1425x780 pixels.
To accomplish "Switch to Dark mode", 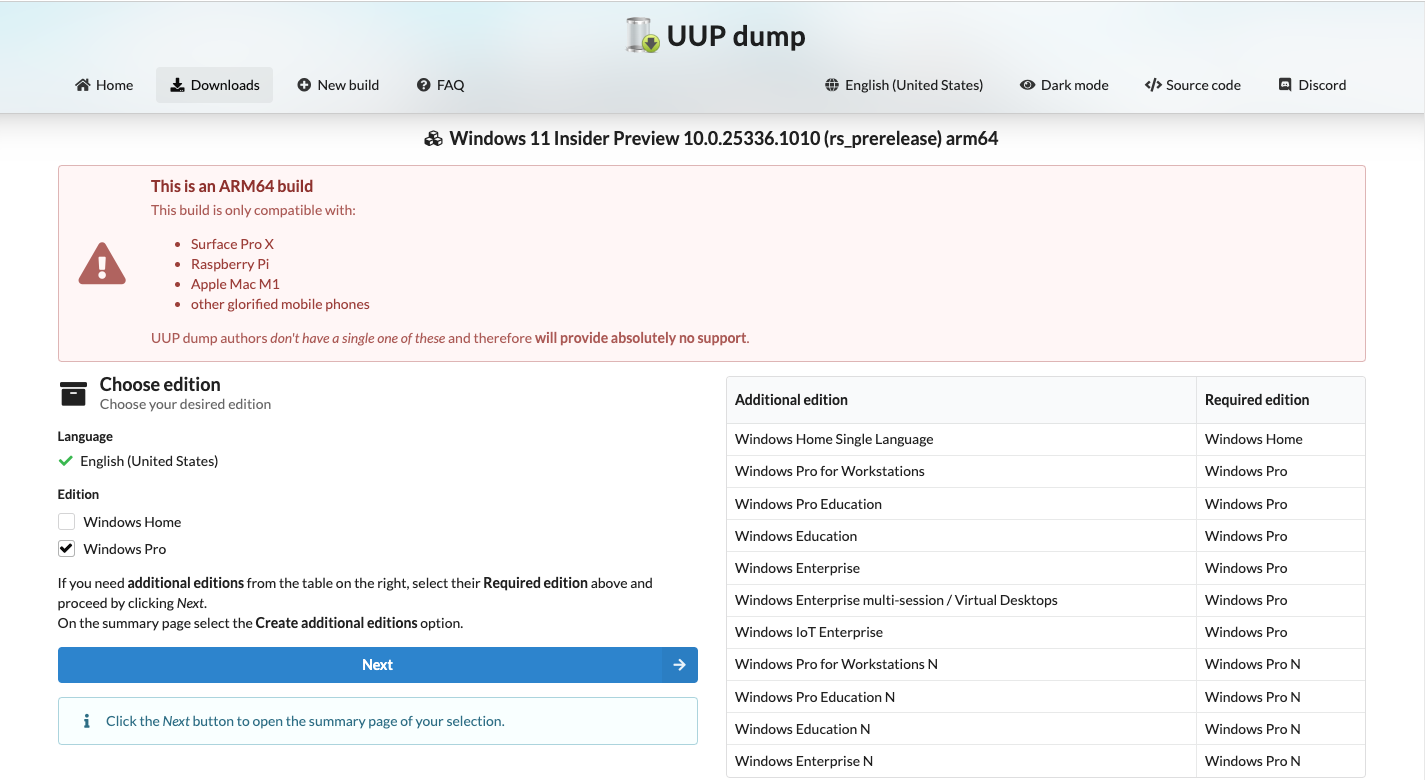I will click(x=1064, y=85).
